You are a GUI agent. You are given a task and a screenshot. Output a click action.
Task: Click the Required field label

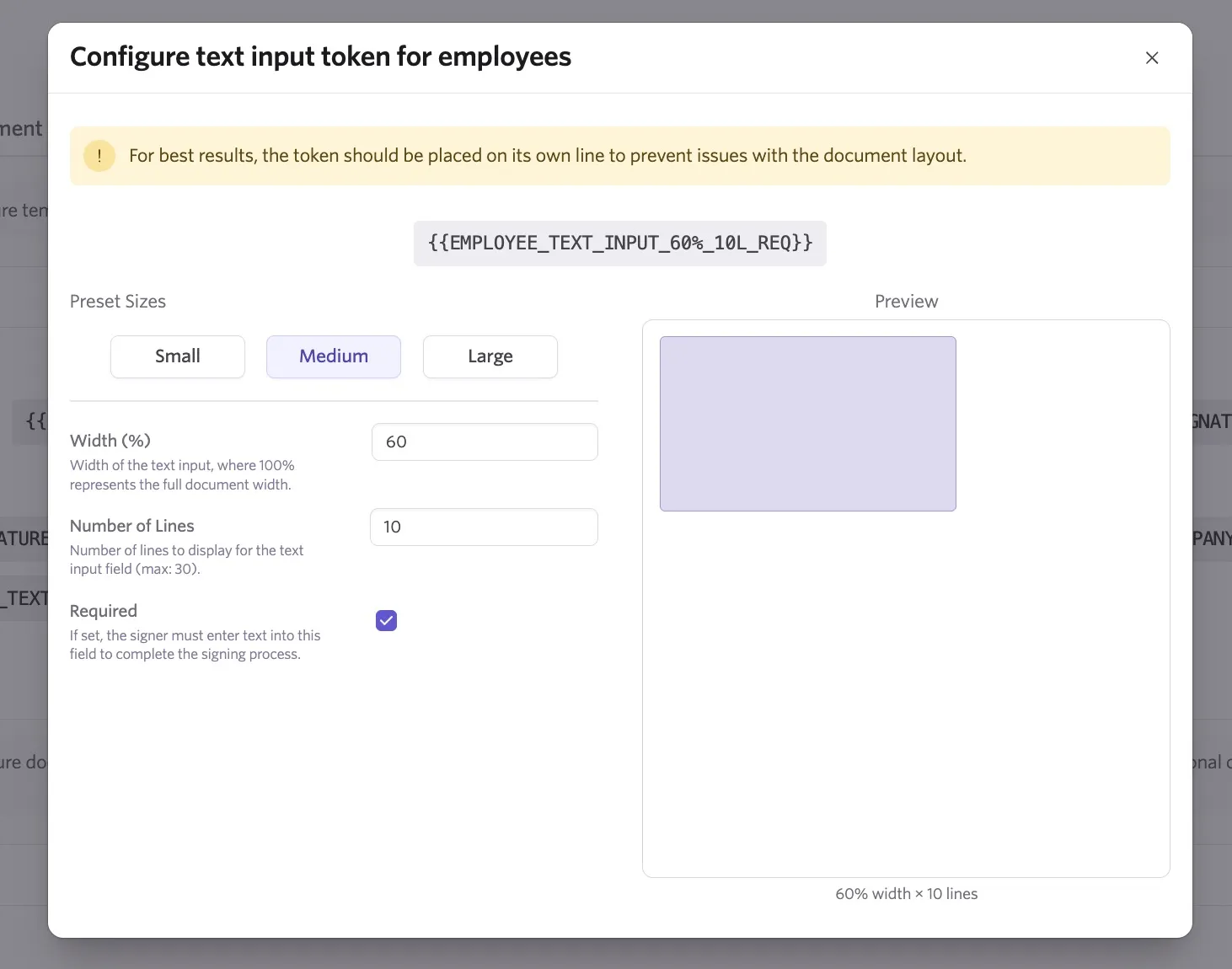click(104, 611)
